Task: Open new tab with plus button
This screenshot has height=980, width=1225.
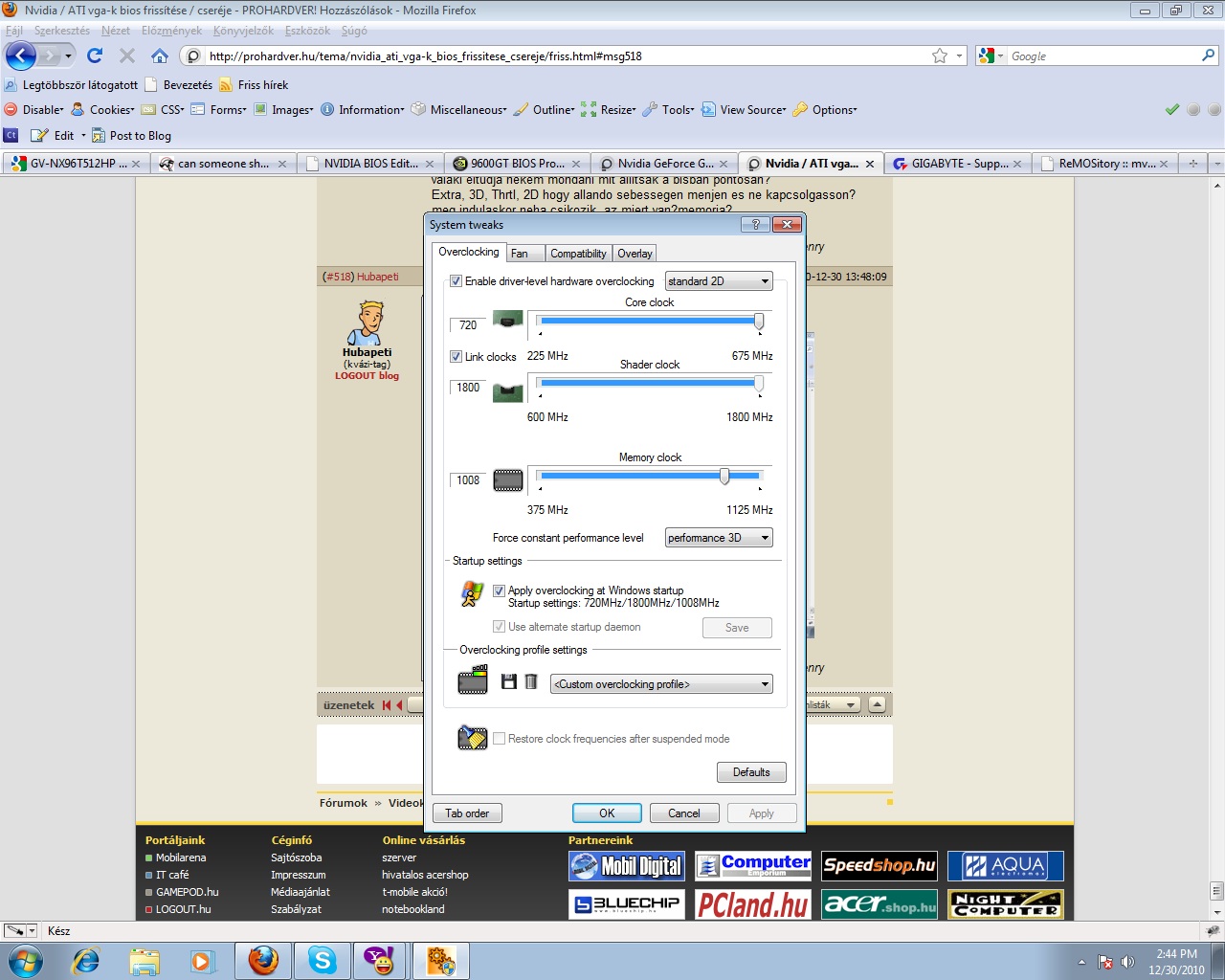Action: (x=1192, y=164)
